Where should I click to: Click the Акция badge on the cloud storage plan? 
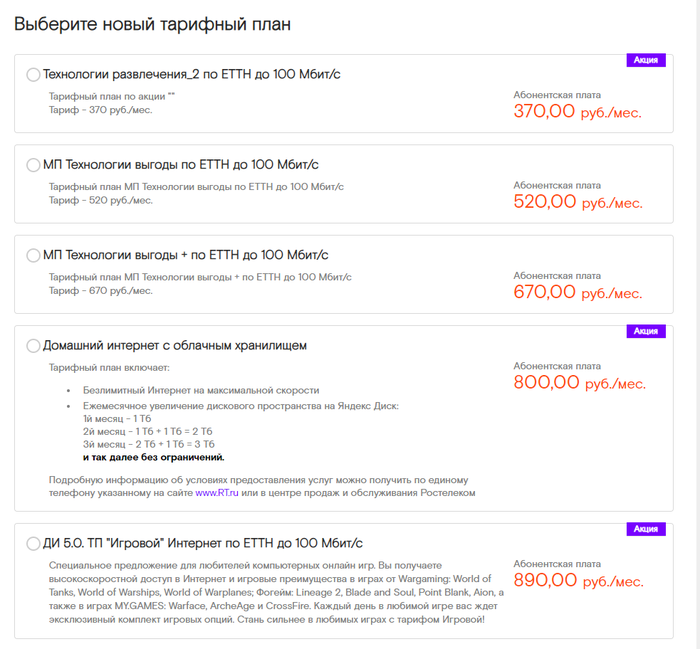click(x=646, y=331)
